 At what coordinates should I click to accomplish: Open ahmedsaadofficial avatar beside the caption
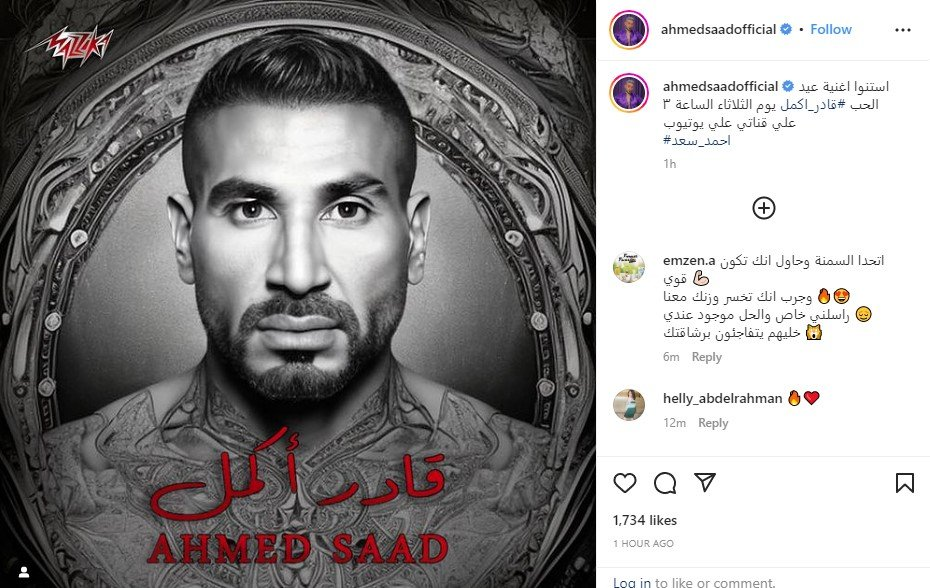click(x=629, y=93)
